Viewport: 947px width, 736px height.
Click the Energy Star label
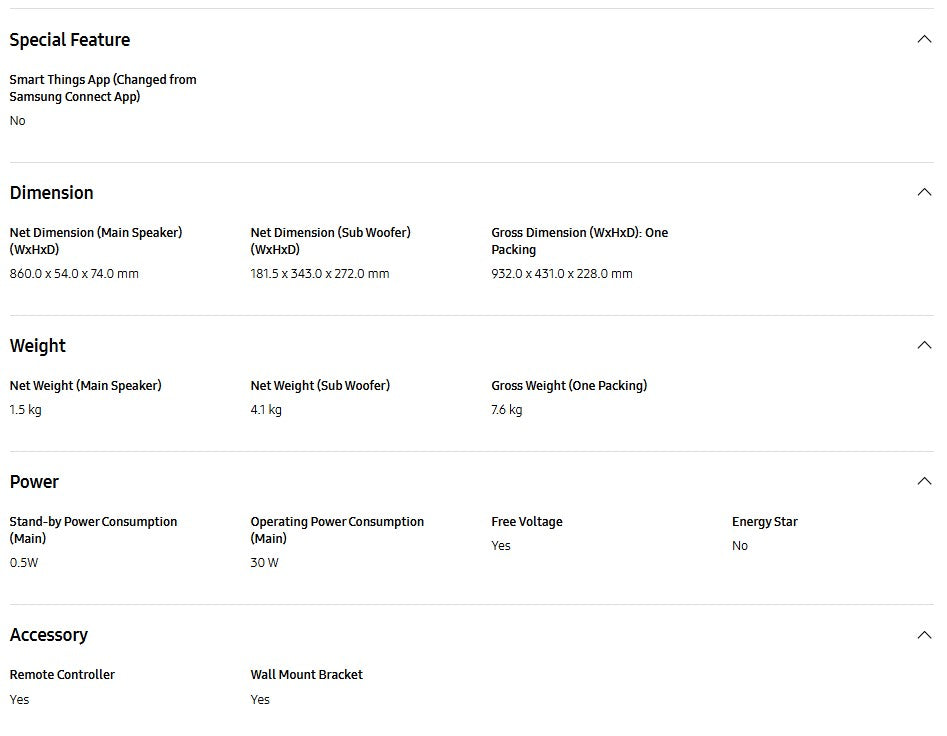coord(765,522)
